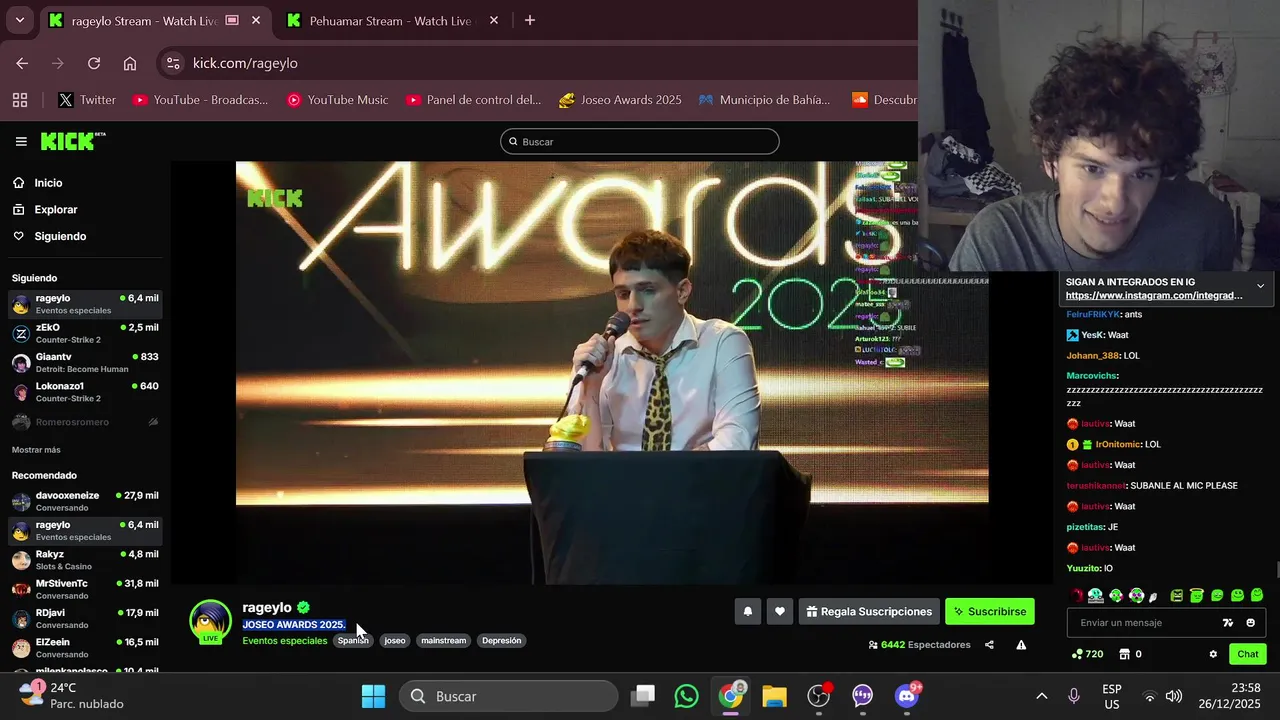
Task: Focus the Kick Buscar search field
Action: (x=640, y=142)
